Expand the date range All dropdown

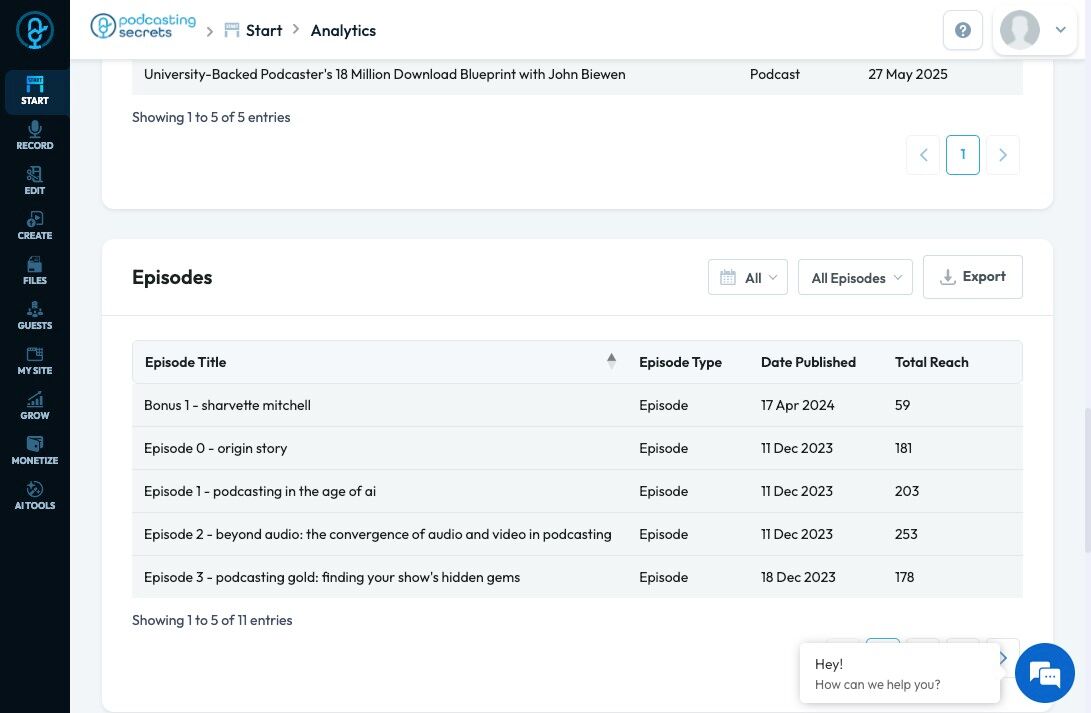click(x=748, y=278)
